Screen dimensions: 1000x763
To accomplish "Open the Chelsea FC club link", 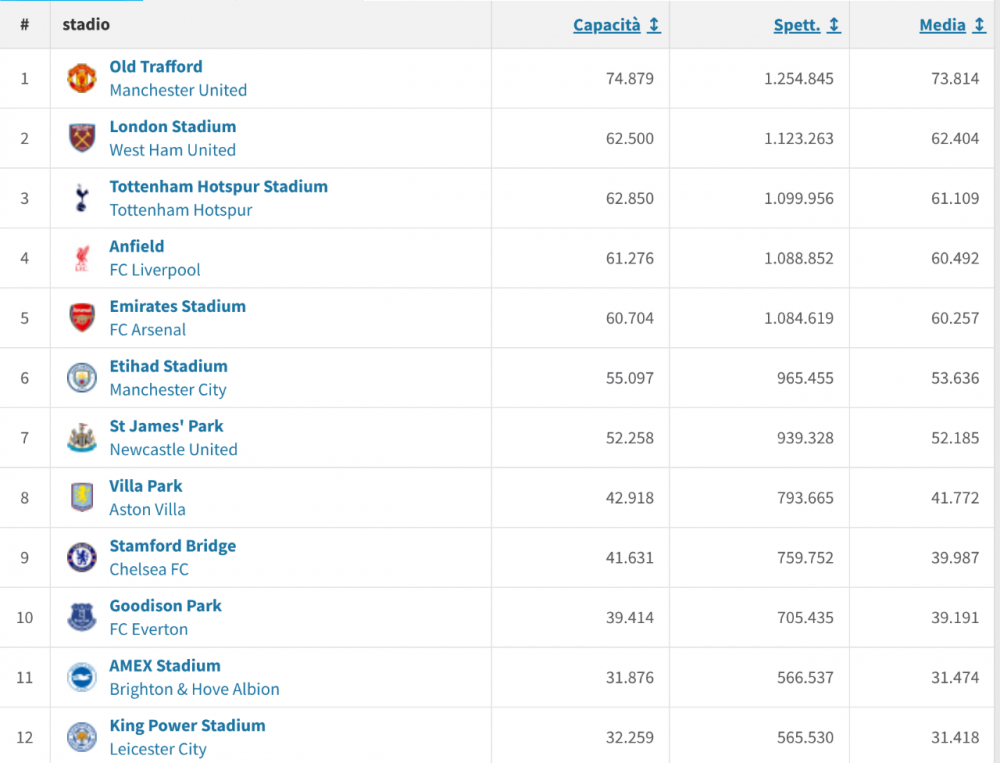I will coord(149,570).
